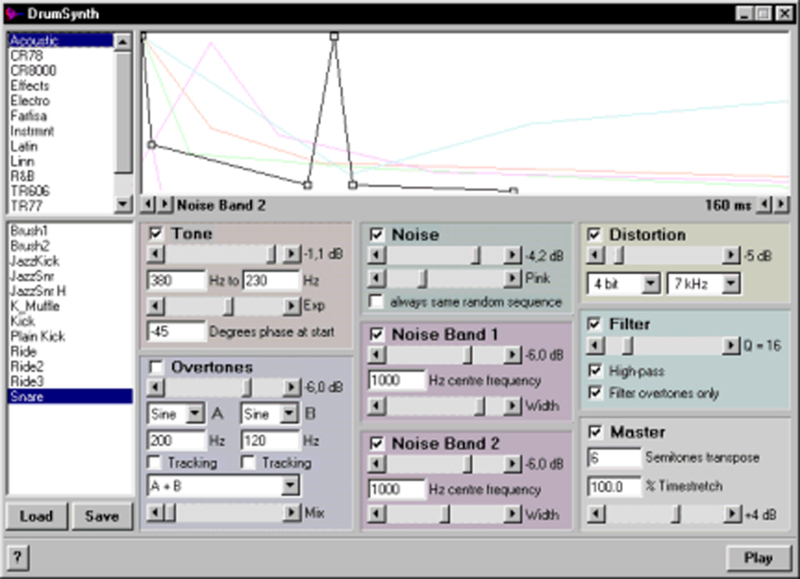The width and height of the screenshot is (800, 579).
Task: Click the Noise Band 2 level left arrow
Action: (377, 464)
